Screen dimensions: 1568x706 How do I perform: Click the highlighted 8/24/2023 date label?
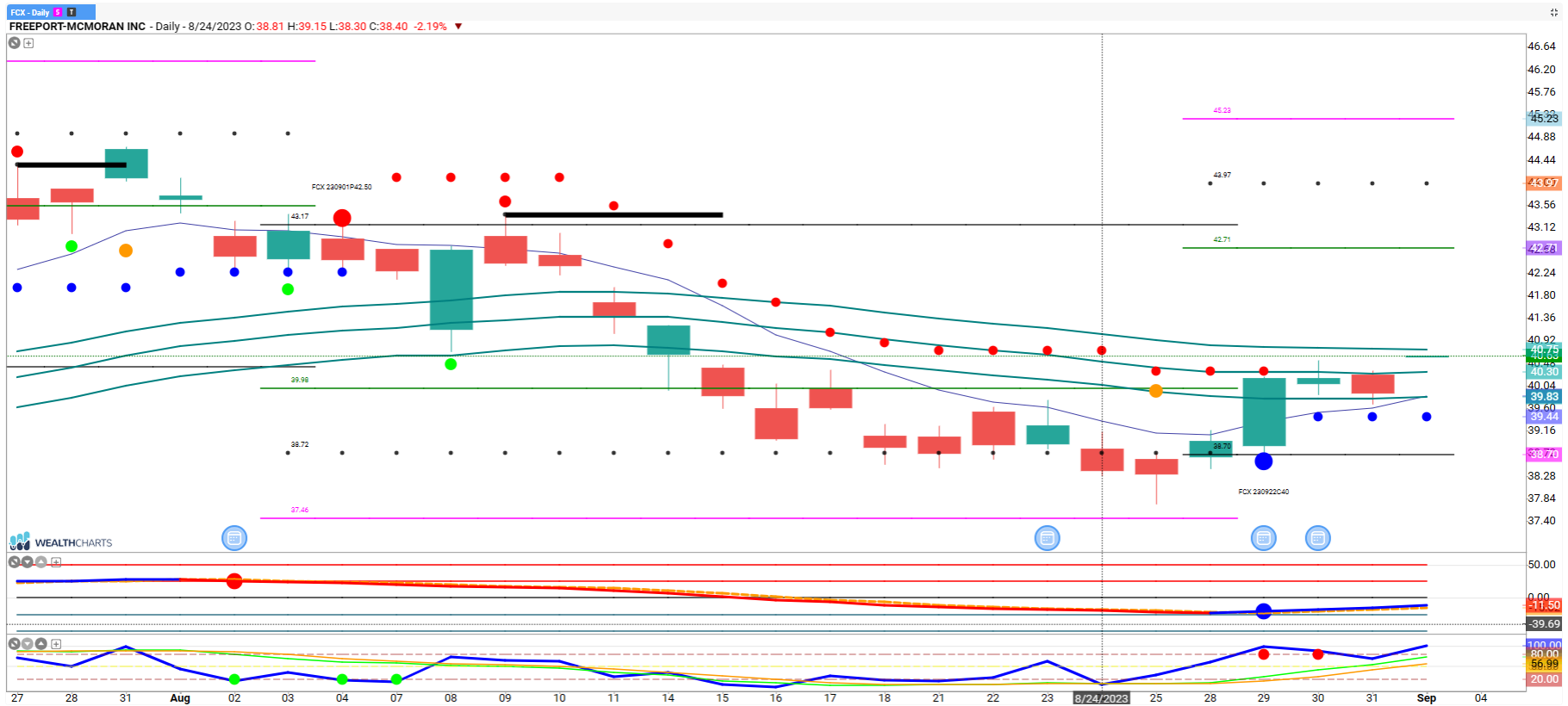(x=1101, y=698)
